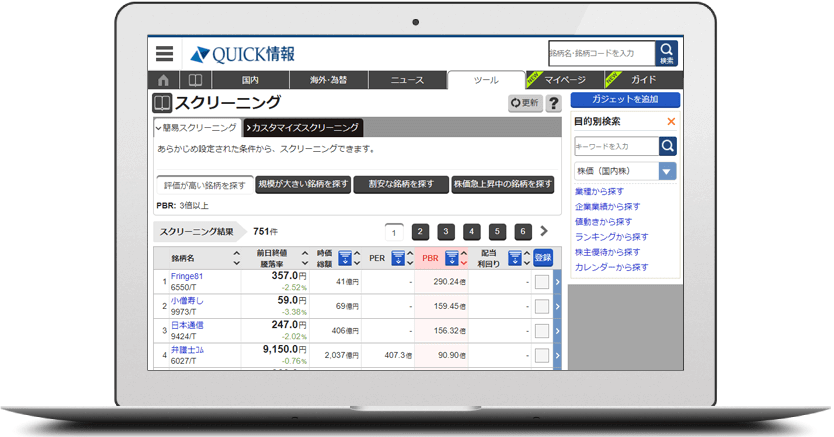Click the 業種から探す link
The image size is (834, 437).
pos(599,191)
